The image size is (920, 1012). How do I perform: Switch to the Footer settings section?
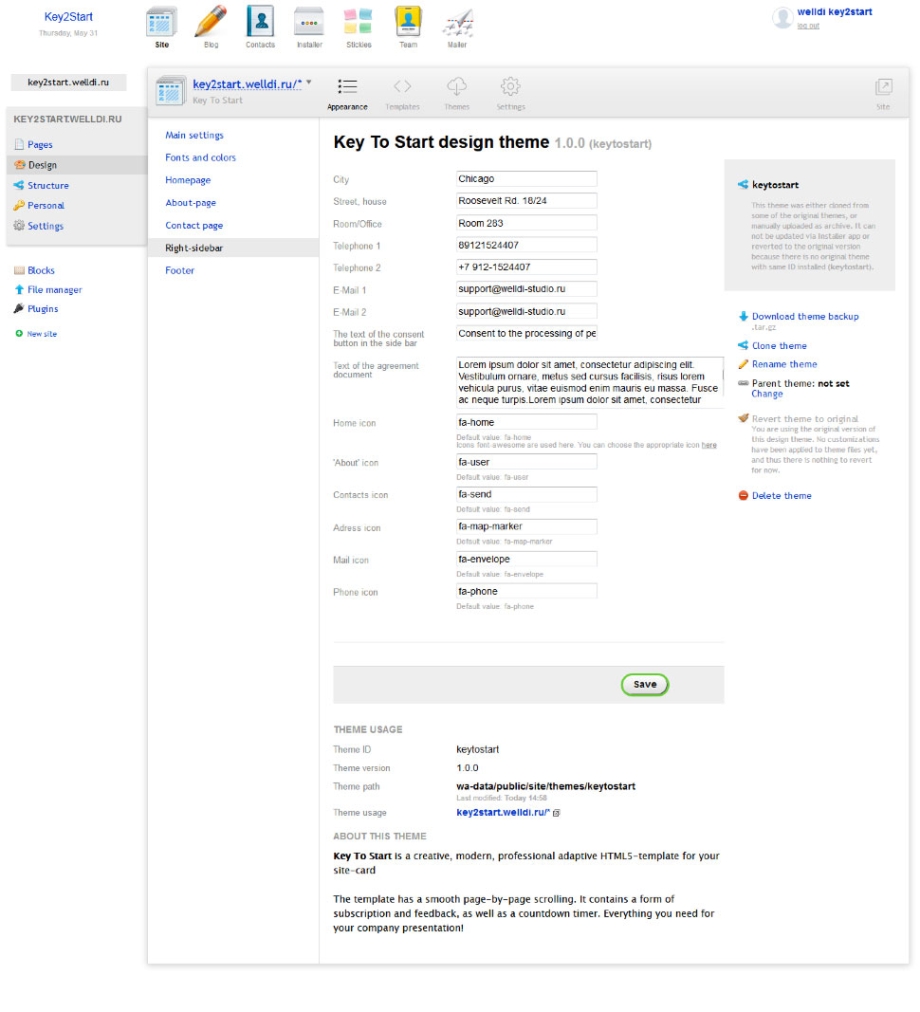point(180,271)
